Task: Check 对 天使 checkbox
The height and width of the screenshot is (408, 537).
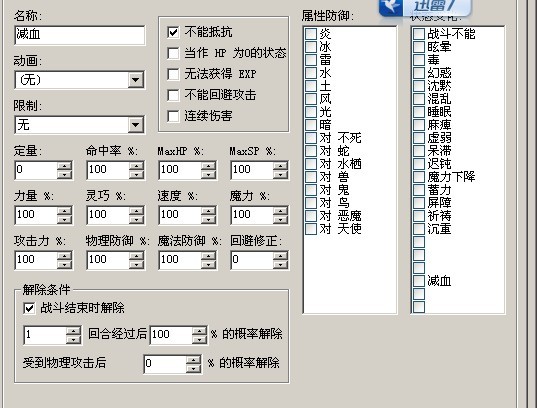Action: coord(311,229)
